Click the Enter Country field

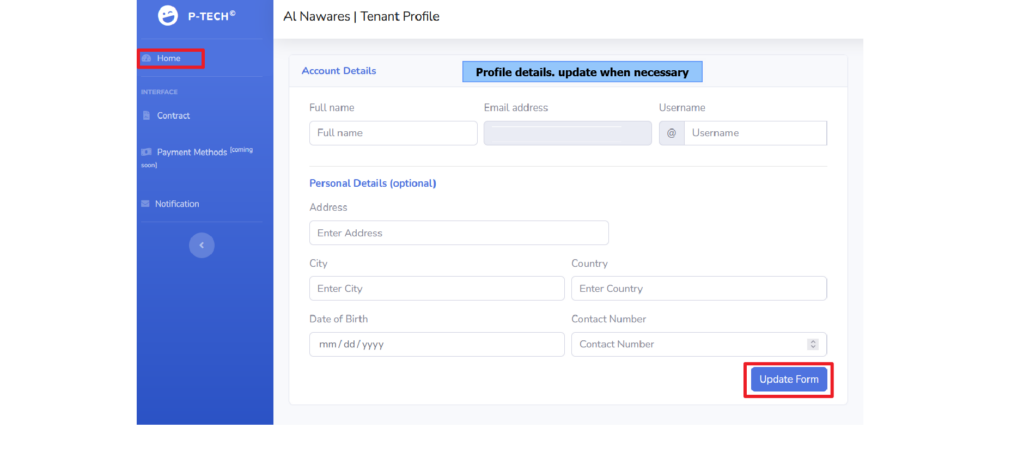tap(699, 288)
